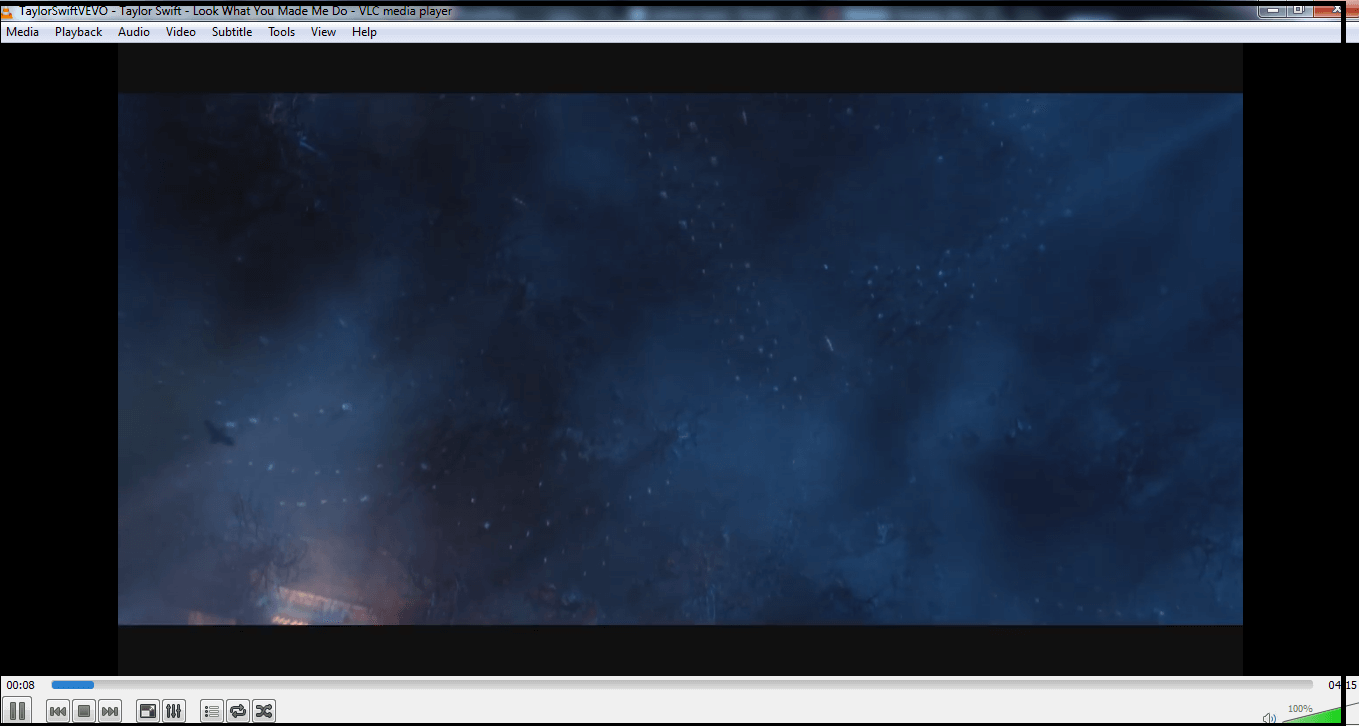Open the Media menu

22,32
